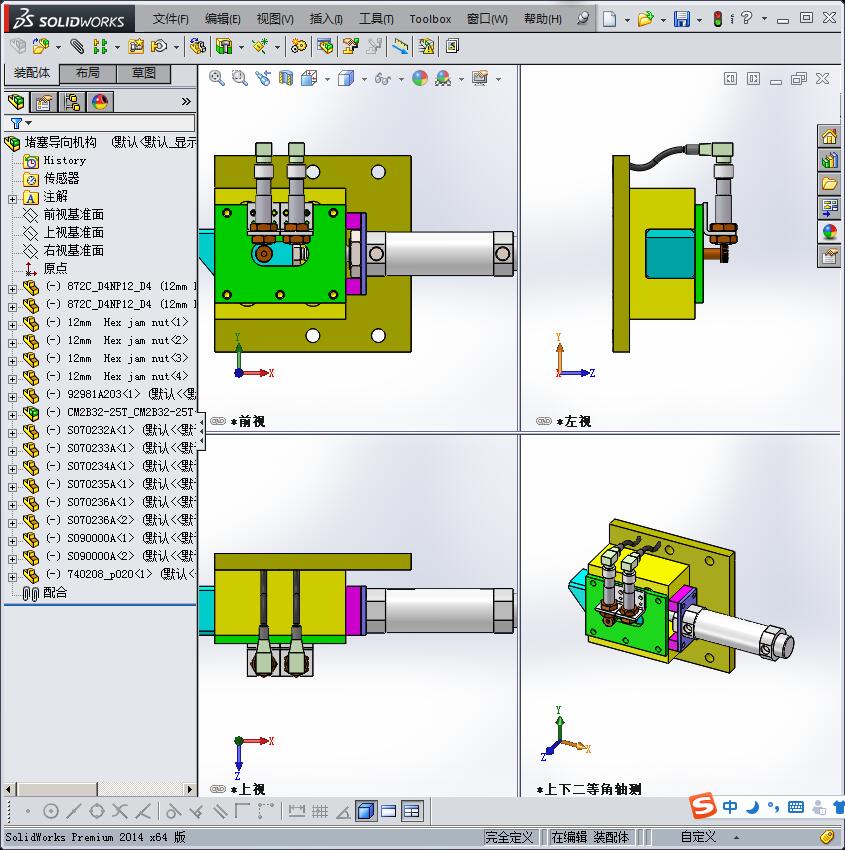Image resolution: width=845 pixels, height=850 pixels.
Task: Click the View Settings monitor icon
Action: click(480, 78)
